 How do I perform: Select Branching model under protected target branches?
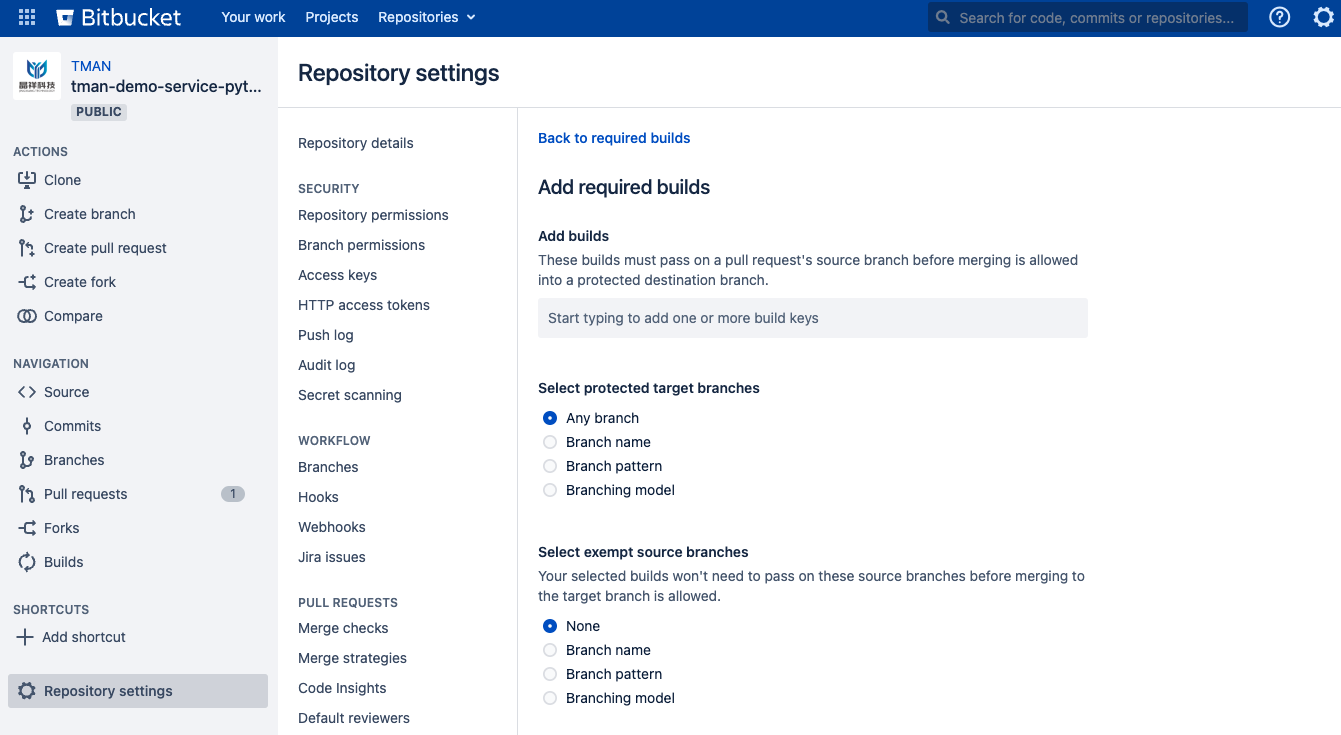(x=550, y=490)
